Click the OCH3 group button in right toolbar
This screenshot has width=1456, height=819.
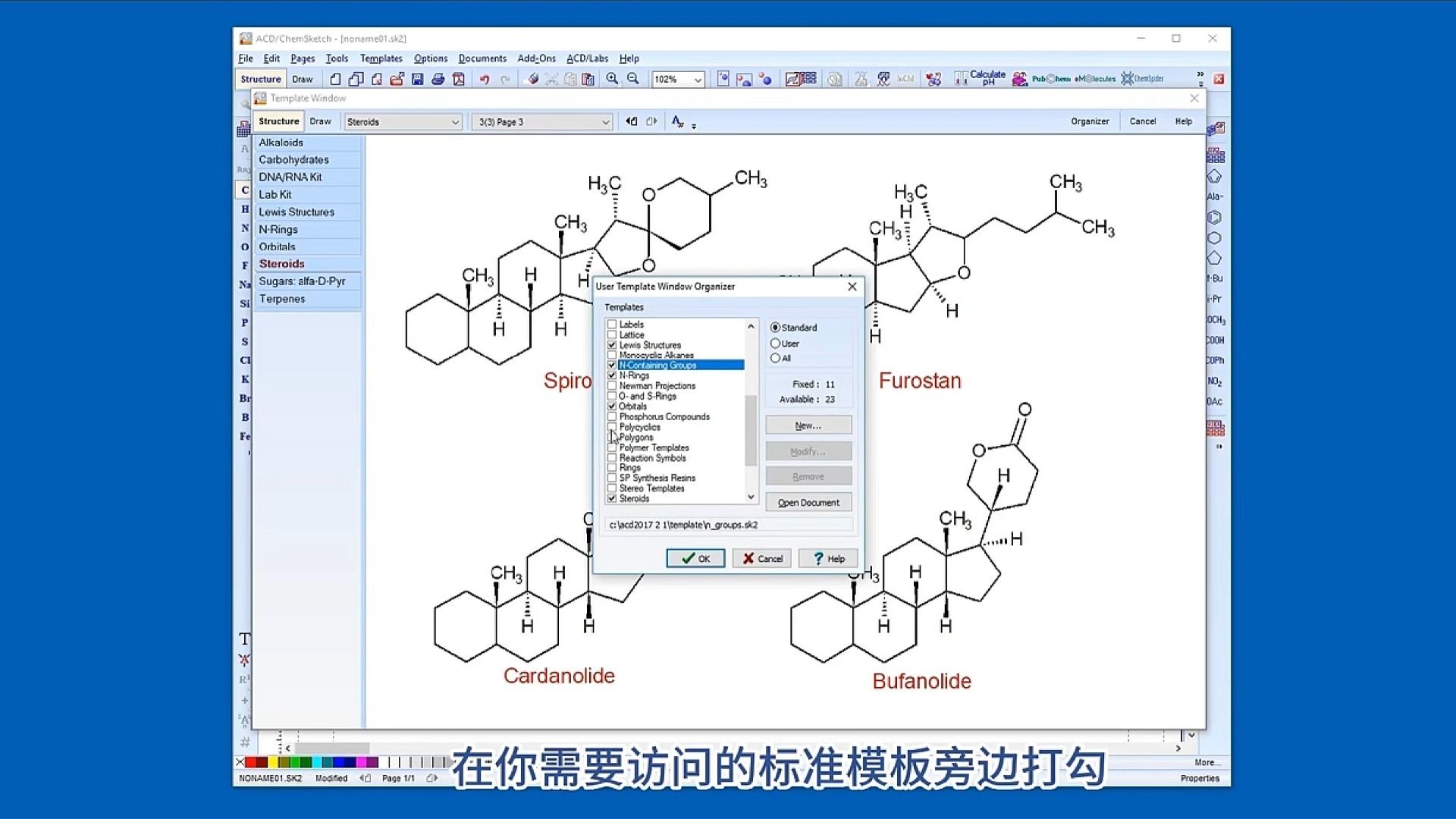pyautogui.click(x=1216, y=320)
